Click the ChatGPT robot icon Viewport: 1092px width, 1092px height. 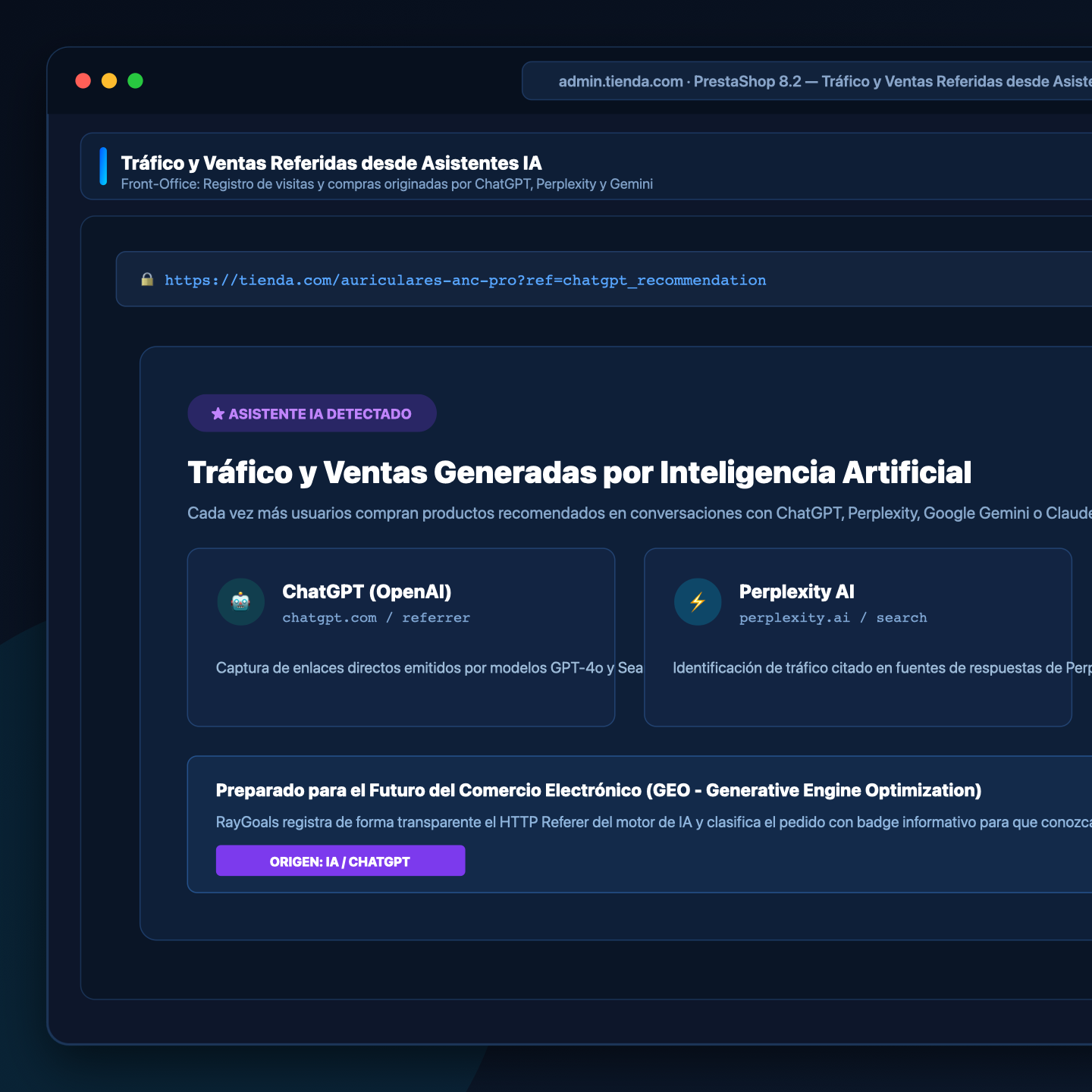click(240, 602)
